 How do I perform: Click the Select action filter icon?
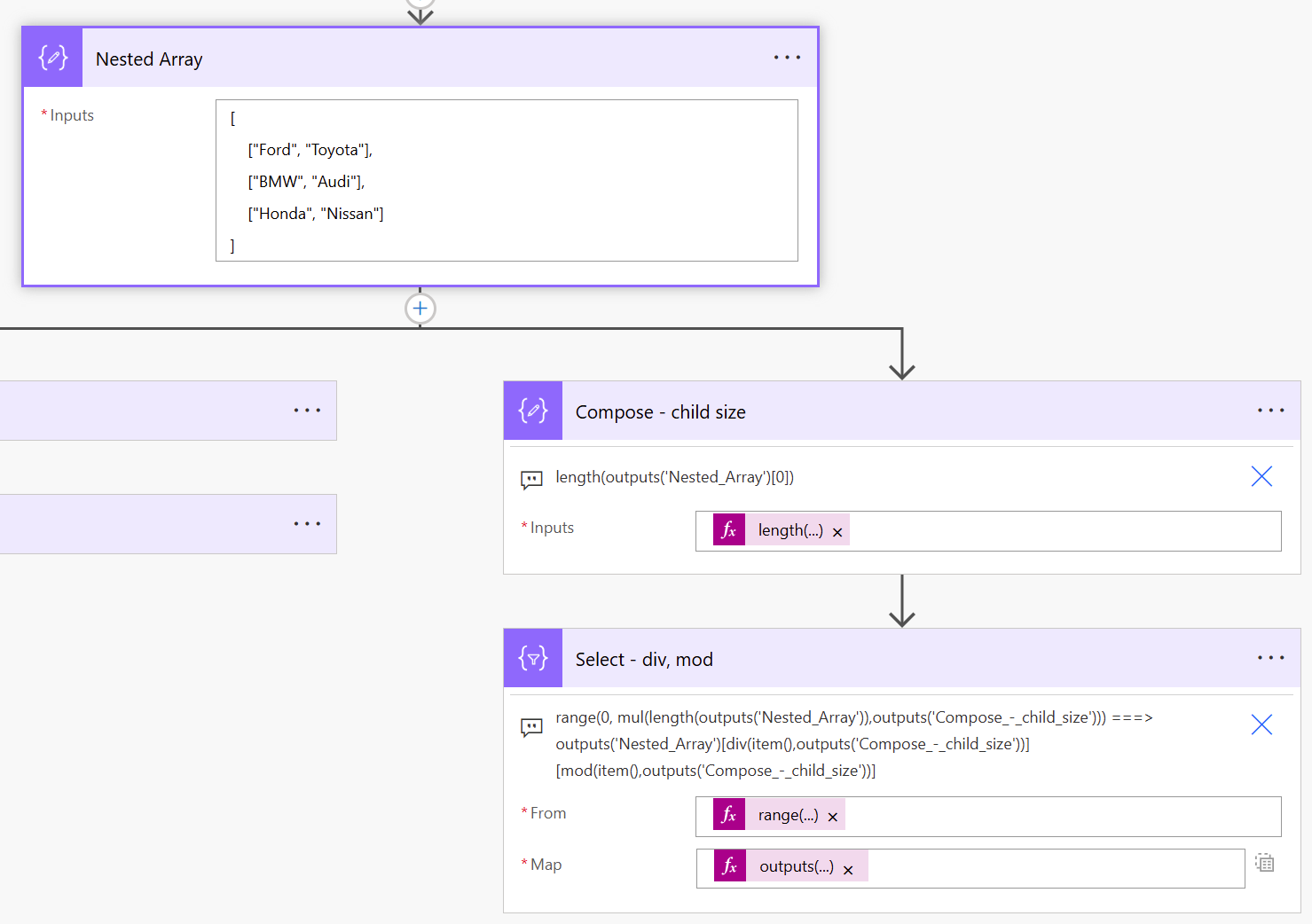[532, 658]
